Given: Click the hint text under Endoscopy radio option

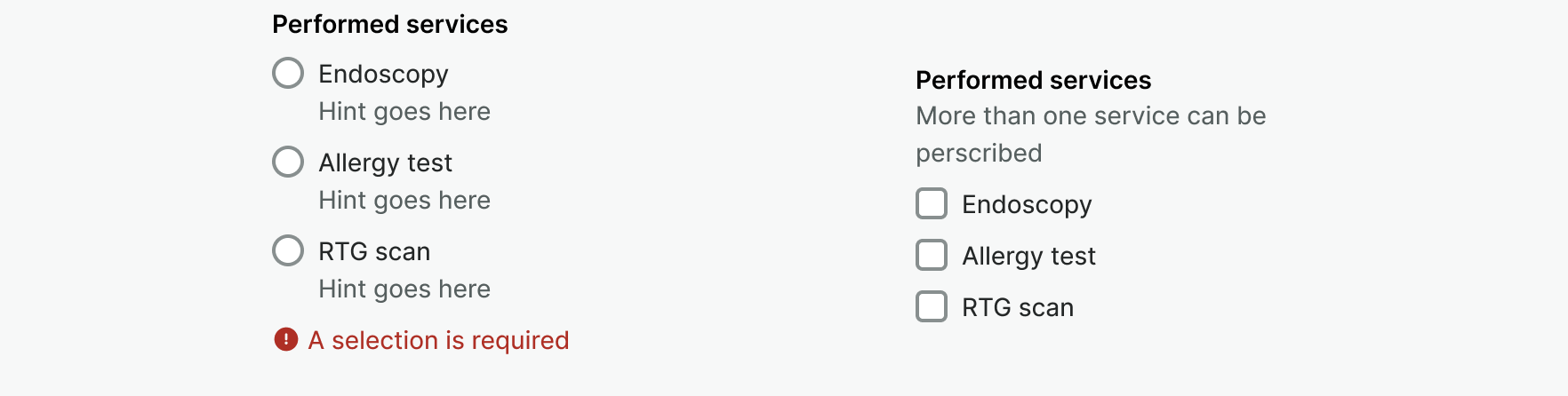Looking at the screenshot, I should click(x=404, y=111).
